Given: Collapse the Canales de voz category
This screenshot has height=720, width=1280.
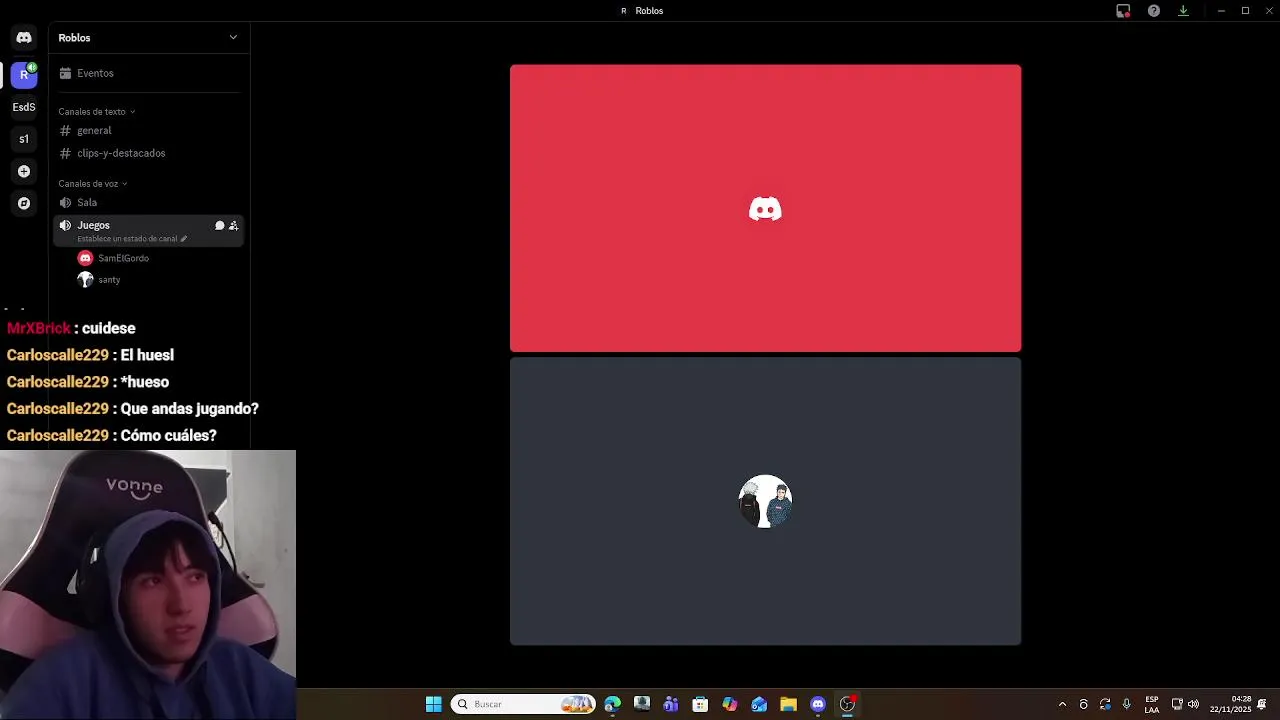Looking at the screenshot, I should (x=92, y=184).
